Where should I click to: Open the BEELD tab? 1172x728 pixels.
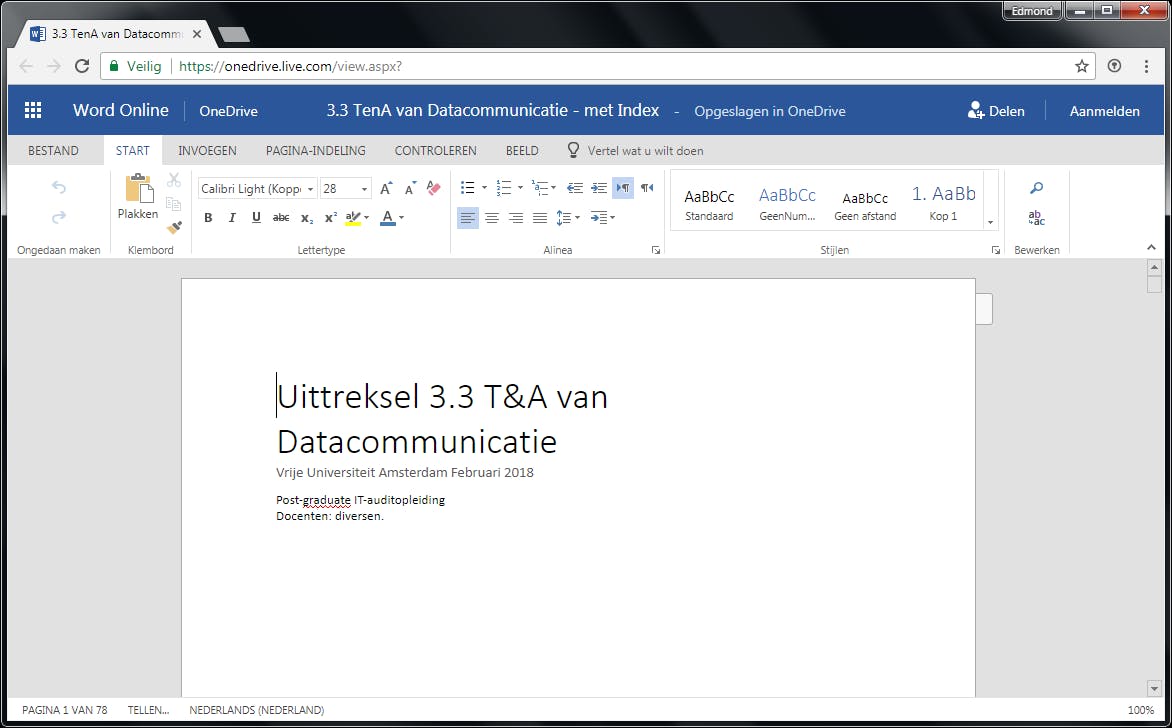pos(522,150)
